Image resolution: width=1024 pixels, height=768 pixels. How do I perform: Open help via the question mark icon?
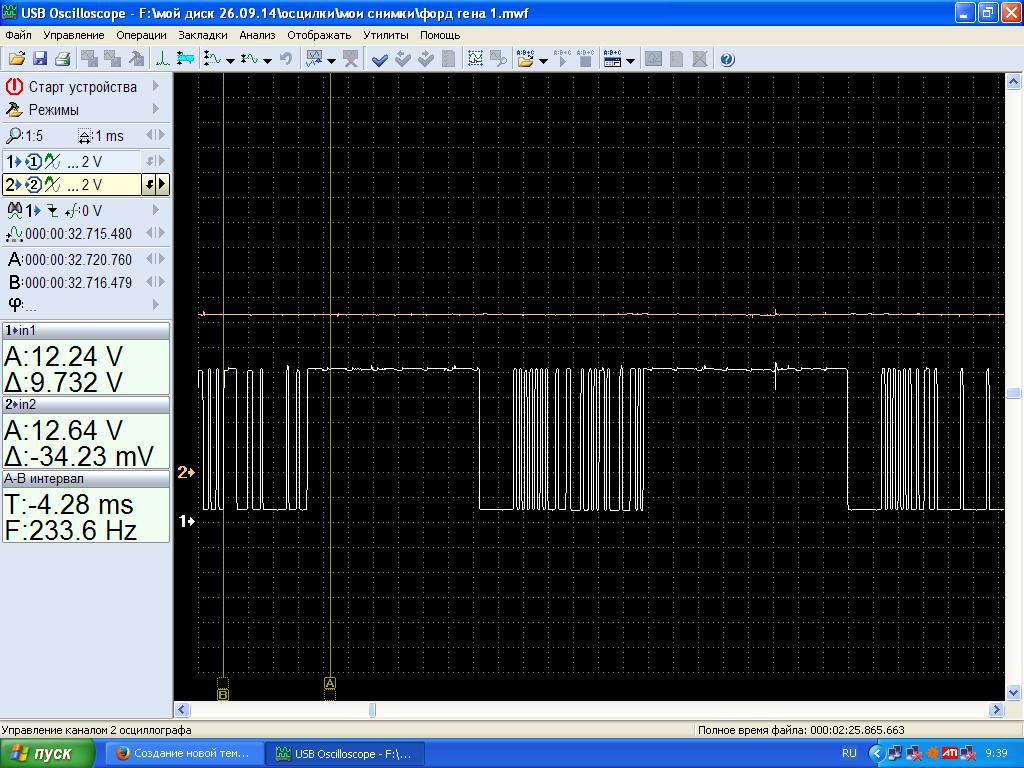click(x=727, y=59)
